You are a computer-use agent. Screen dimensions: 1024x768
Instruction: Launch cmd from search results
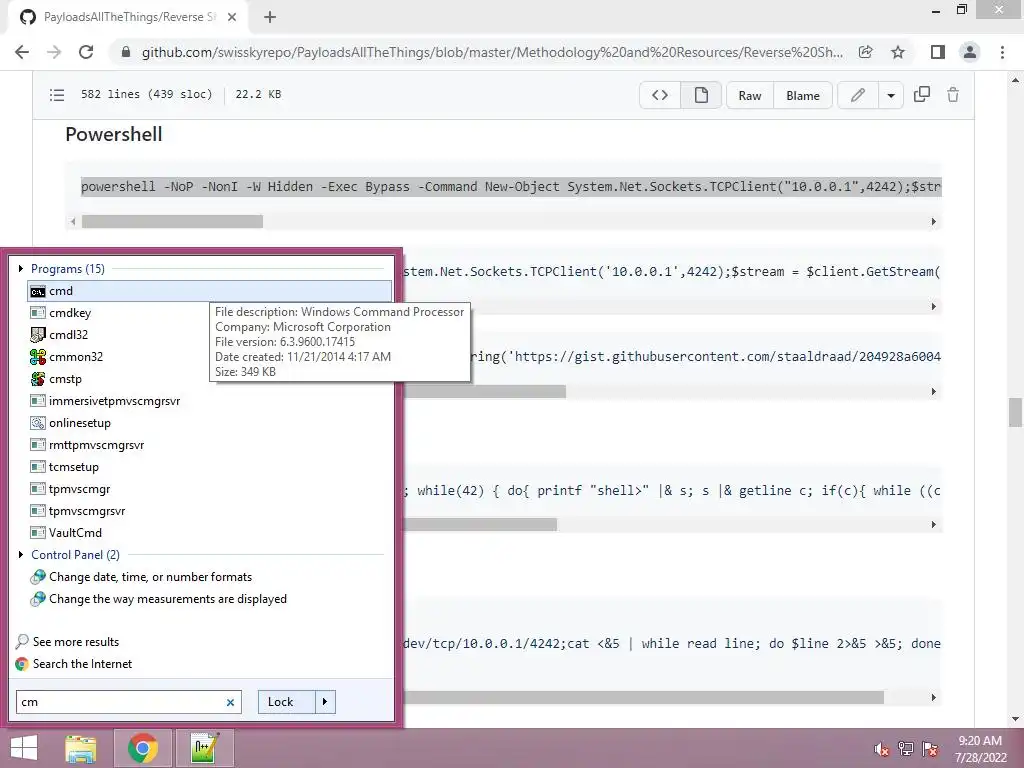coord(210,291)
